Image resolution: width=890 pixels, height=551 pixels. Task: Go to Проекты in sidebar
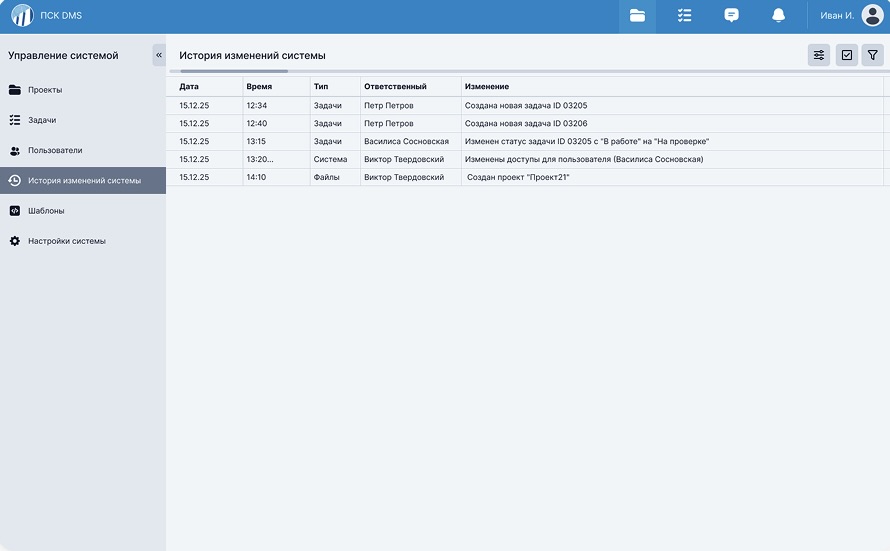[x=45, y=90]
